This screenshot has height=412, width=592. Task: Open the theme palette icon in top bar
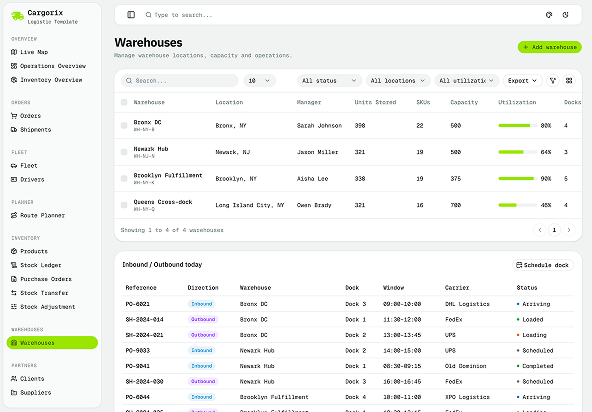tap(549, 15)
